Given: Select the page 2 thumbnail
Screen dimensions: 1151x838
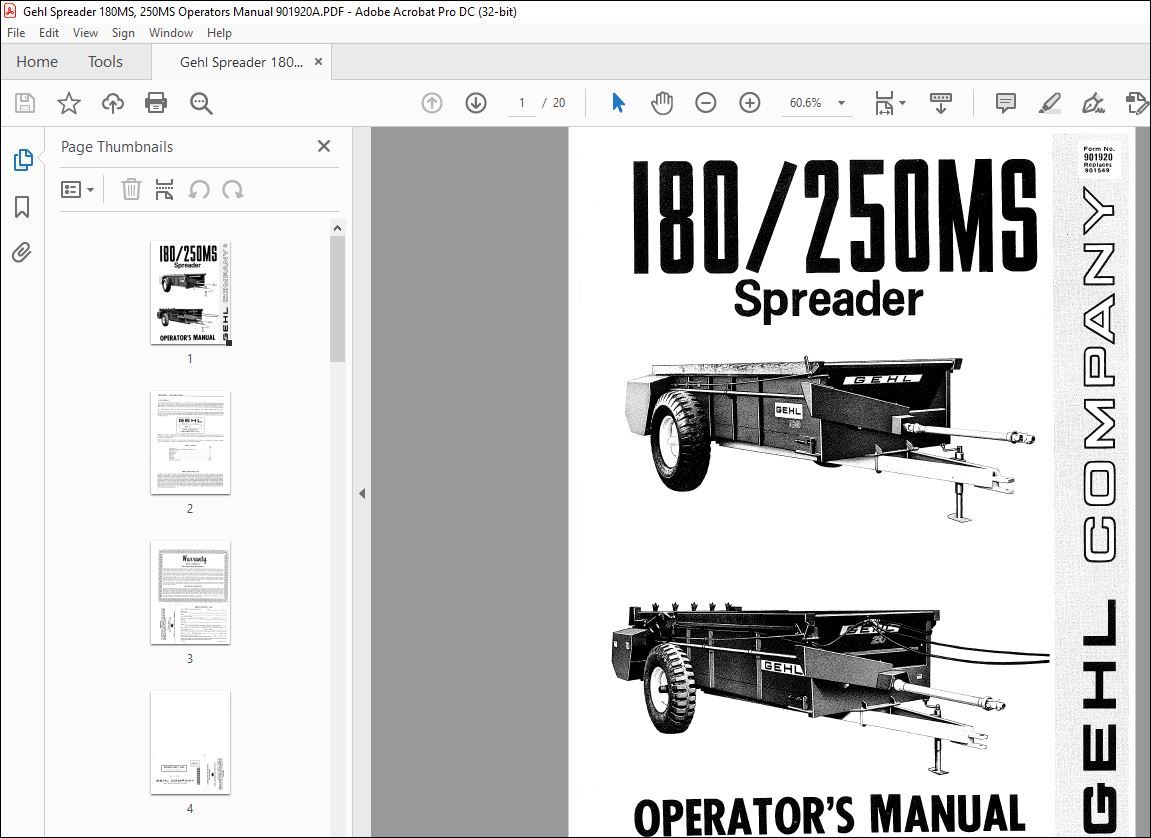Looking at the screenshot, I should coord(190,443).
